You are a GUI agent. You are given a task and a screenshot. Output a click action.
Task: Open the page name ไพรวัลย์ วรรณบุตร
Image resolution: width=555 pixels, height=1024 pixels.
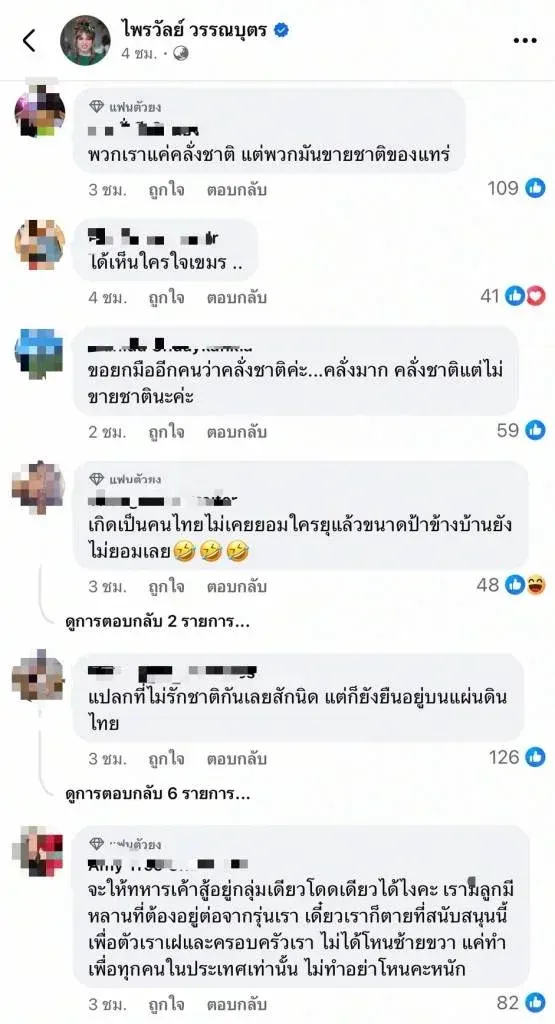(x=194, y=30)
